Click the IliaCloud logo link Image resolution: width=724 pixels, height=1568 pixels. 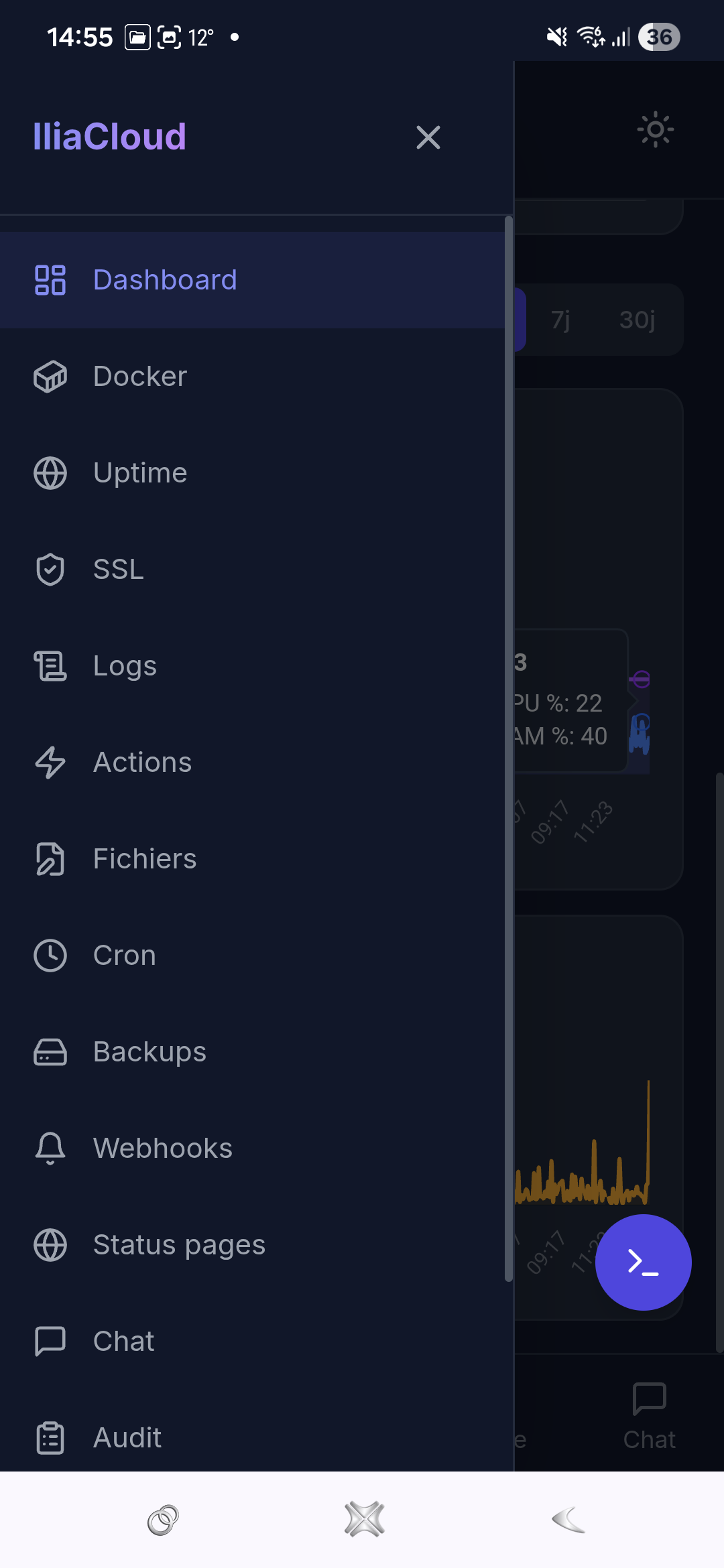tap(110, 137)
